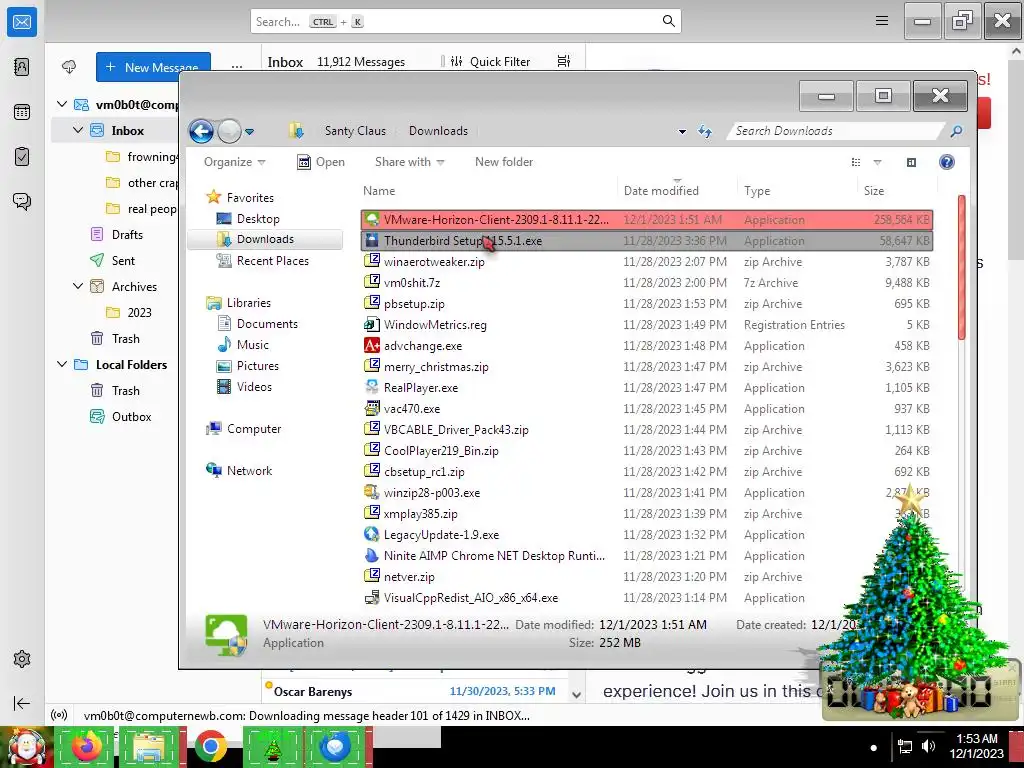The image size is (1024, 768).
Task: Open recent pages dropdown arrow
Action: [x=249, y=131]
